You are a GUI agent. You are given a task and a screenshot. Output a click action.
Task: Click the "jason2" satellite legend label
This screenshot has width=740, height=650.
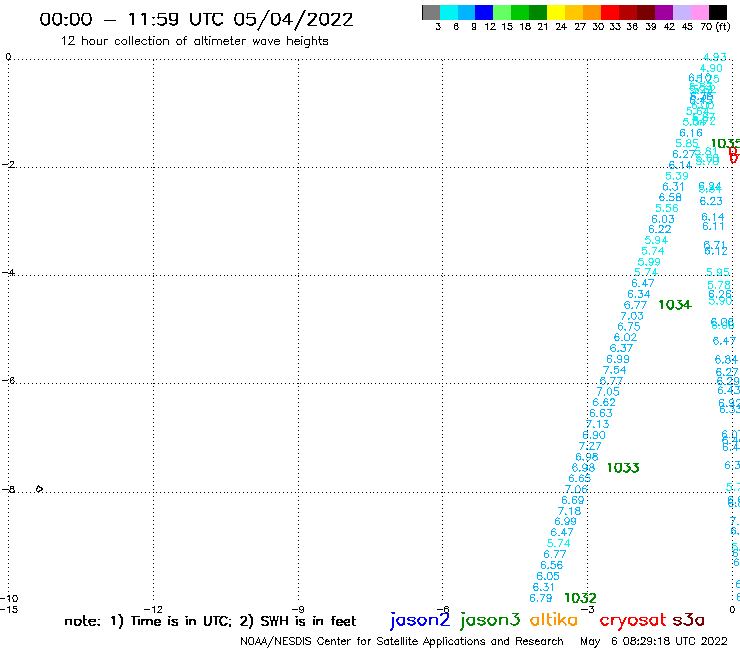[420, 620]
